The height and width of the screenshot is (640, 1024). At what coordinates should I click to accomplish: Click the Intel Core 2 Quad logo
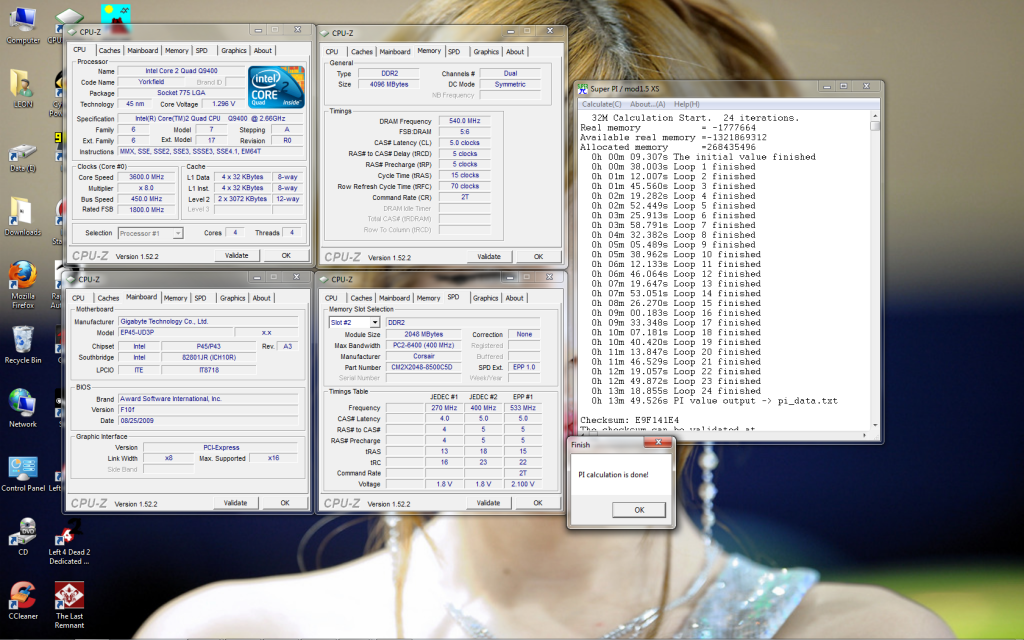[x=276, y=88]
